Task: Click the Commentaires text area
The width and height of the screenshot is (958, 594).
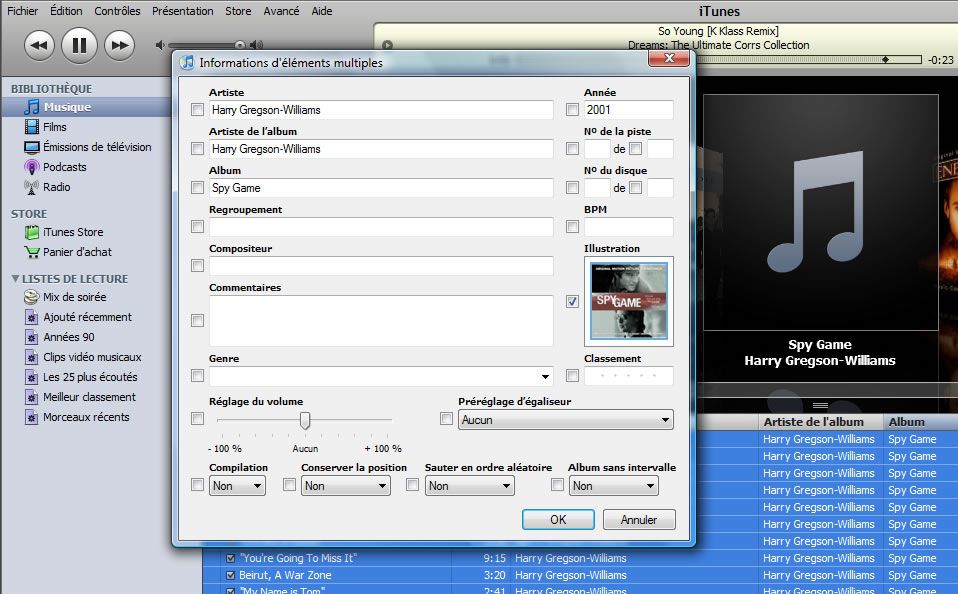Action: click(381, 321)
